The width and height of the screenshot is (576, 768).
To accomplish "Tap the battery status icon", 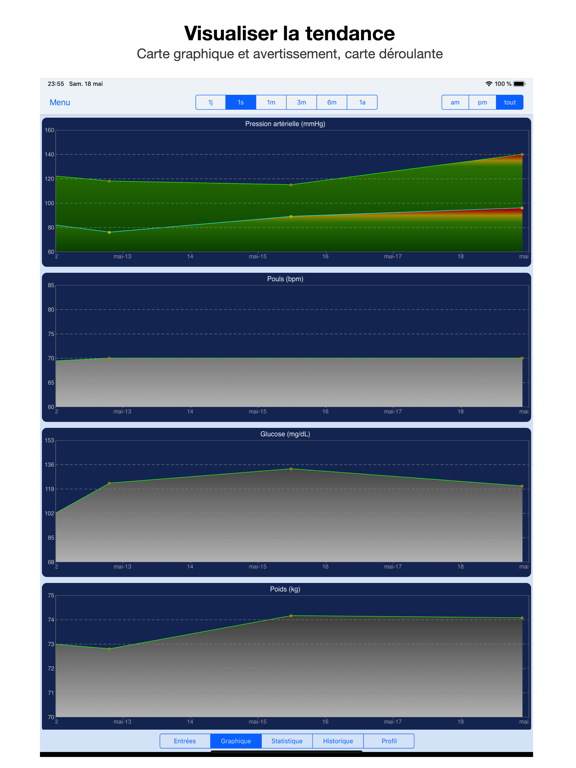I will [519, 84].
